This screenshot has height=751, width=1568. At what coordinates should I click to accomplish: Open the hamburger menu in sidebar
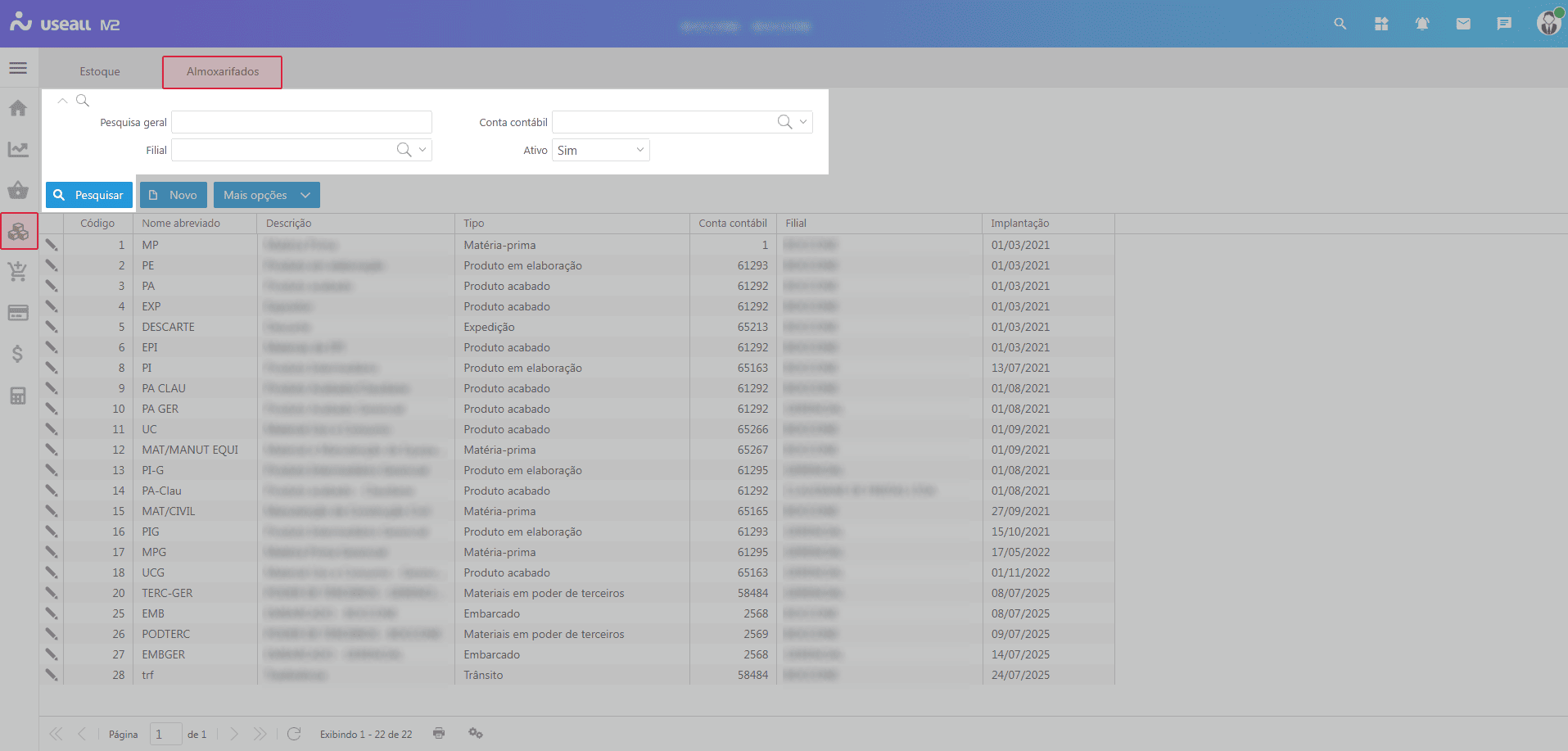(18, 68)
